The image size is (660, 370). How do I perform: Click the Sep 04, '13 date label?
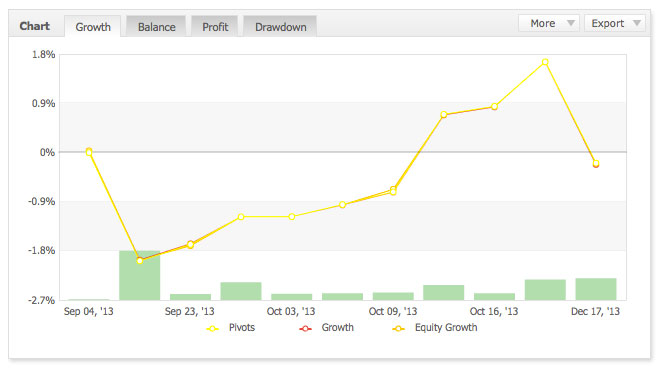click(x=88, y=311)
